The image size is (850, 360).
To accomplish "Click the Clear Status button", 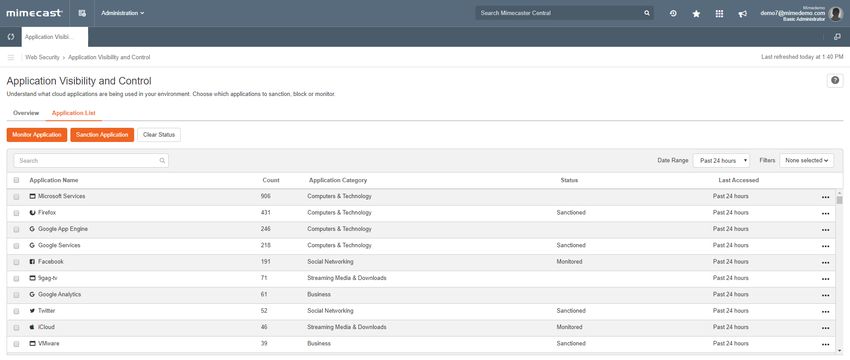I will point(159,134).
